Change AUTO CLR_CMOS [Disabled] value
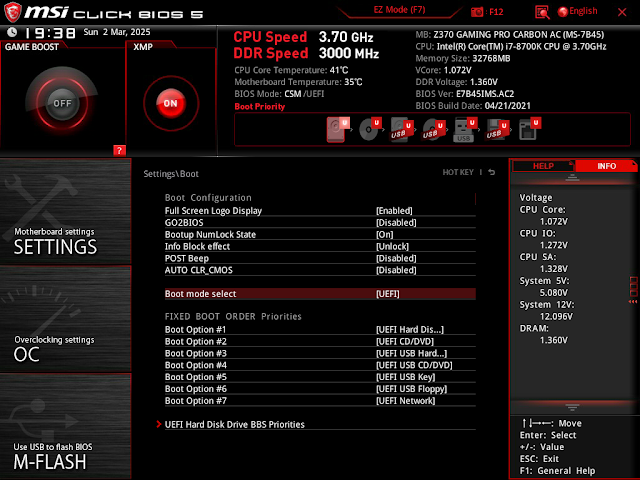The height and width of the screenshot is (480, 640). point(396,270)
